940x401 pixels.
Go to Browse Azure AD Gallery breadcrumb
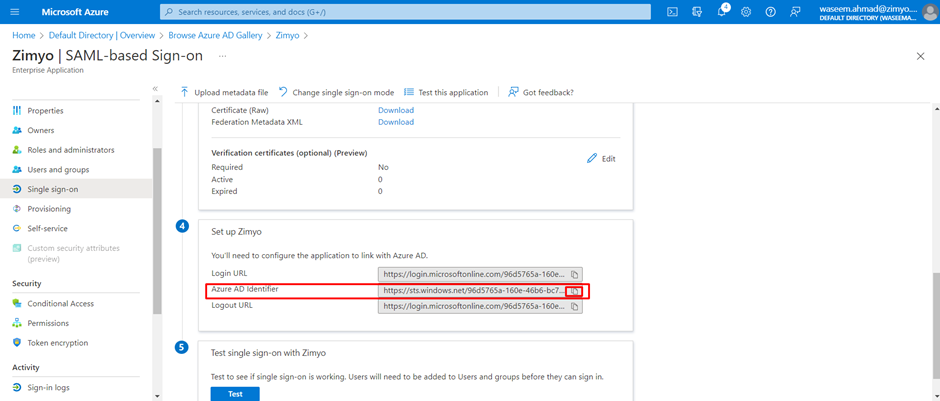tap(215, 35)
